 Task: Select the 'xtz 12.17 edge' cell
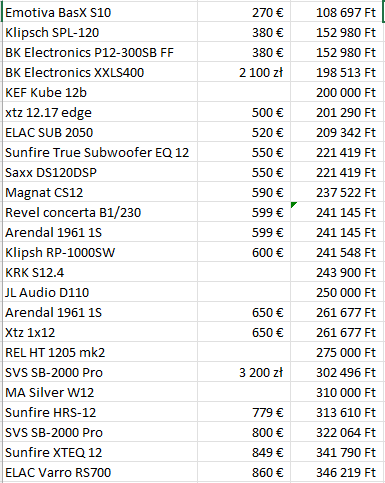(x=100, y=112)
